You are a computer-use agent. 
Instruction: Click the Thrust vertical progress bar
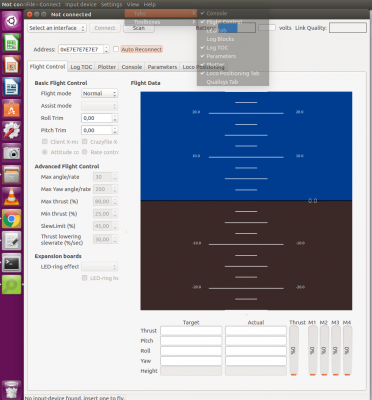[x=294, y=351]
